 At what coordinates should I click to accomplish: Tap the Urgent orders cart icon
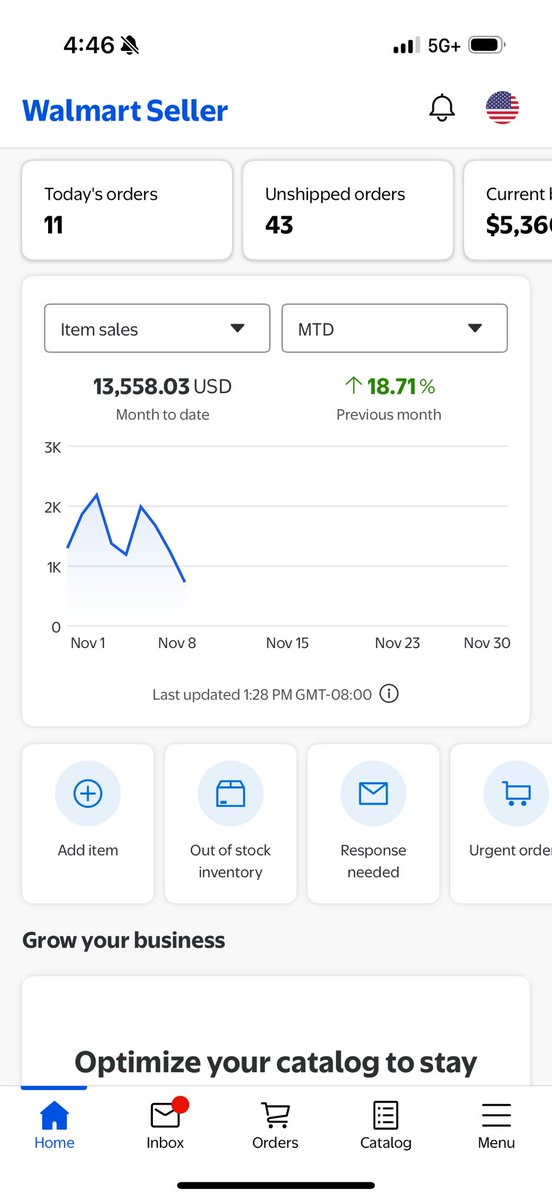(516, 793)
